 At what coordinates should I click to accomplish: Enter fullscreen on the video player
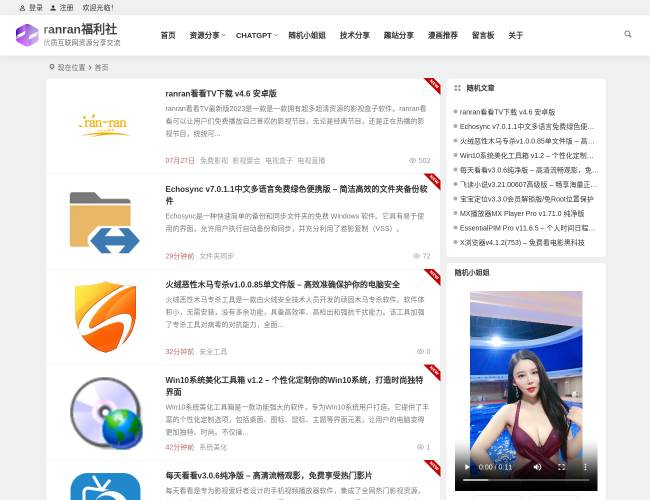click(561, 467)
